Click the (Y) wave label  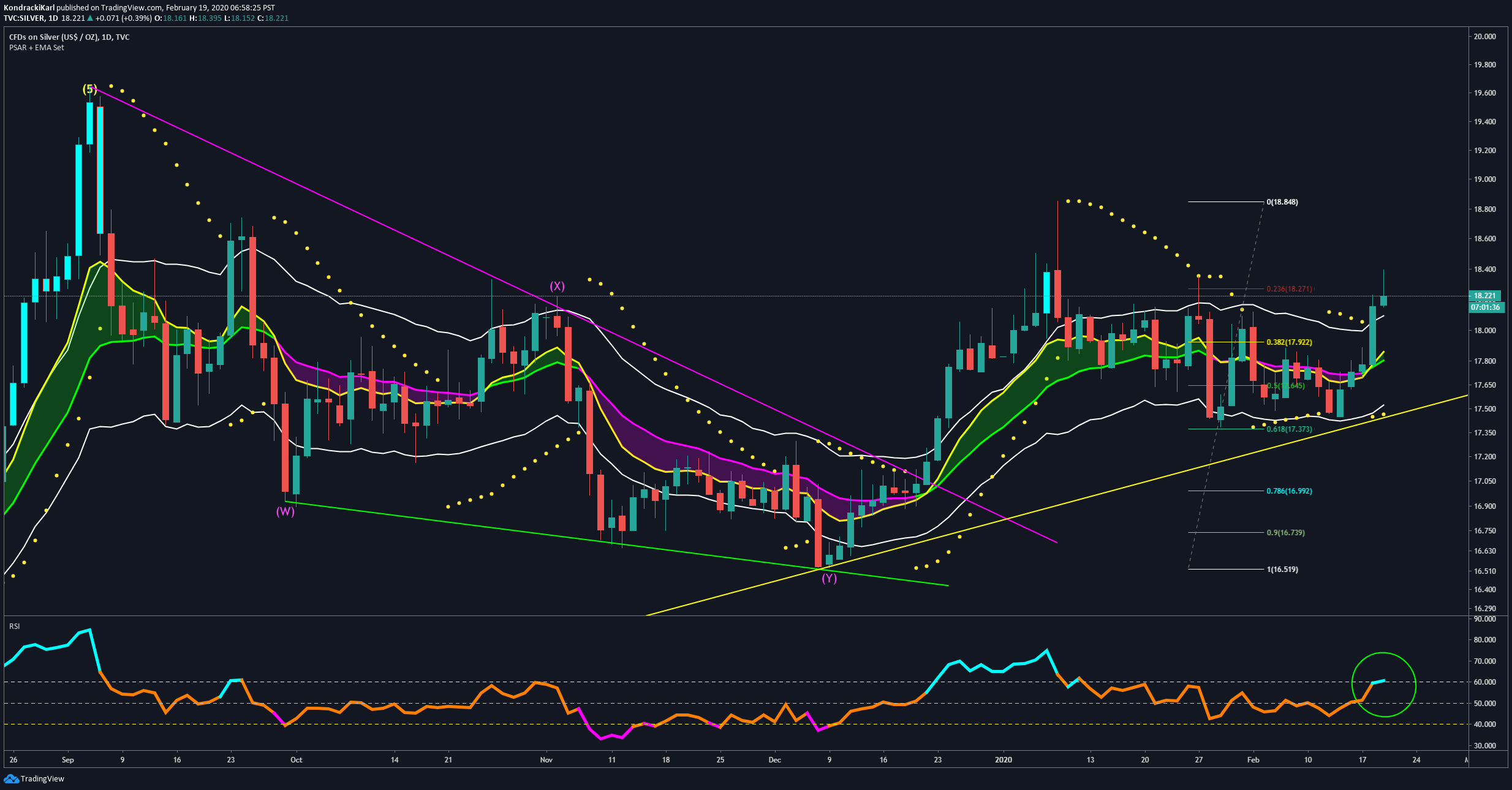(829, 578)
